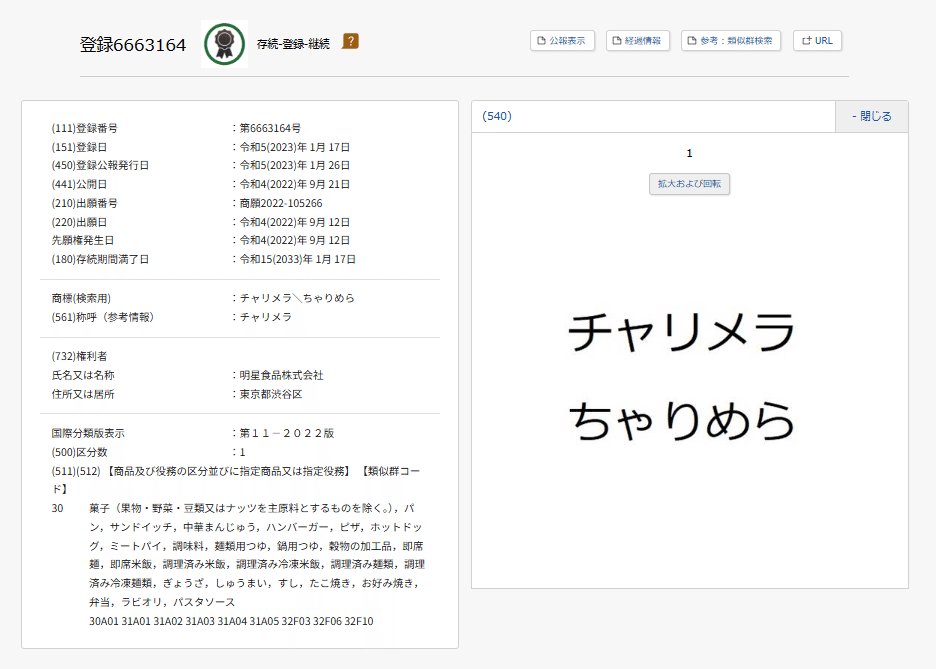
Task: Click the green registration ribbon badge icon
Action: (x=224, y=44)
